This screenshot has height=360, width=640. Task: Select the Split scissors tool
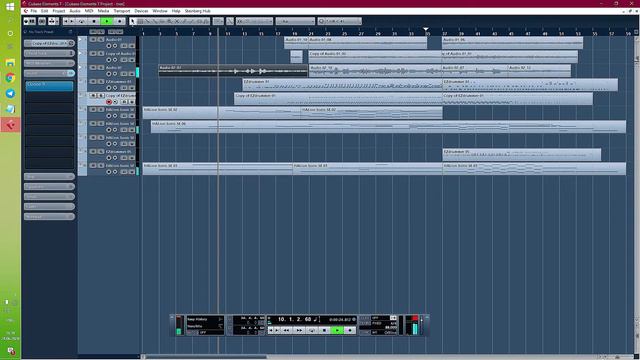click(x=147, y=21)
